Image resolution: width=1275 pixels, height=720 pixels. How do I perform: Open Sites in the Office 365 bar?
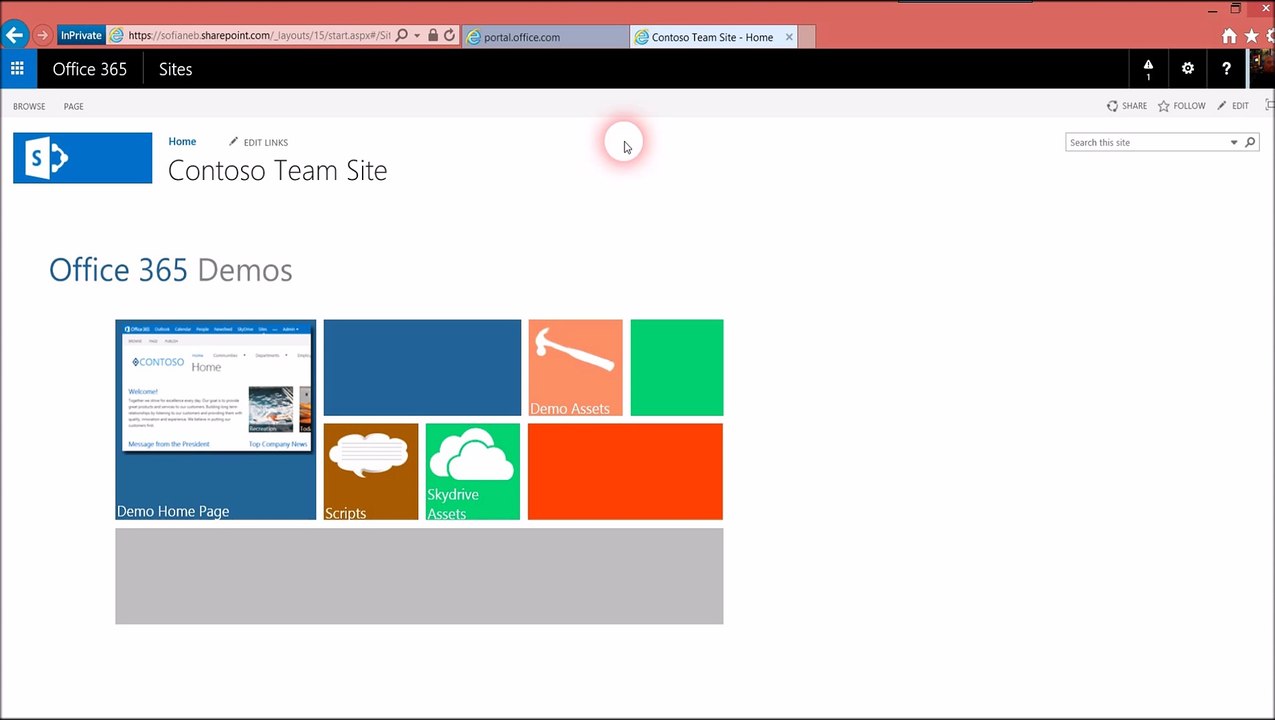175,69
